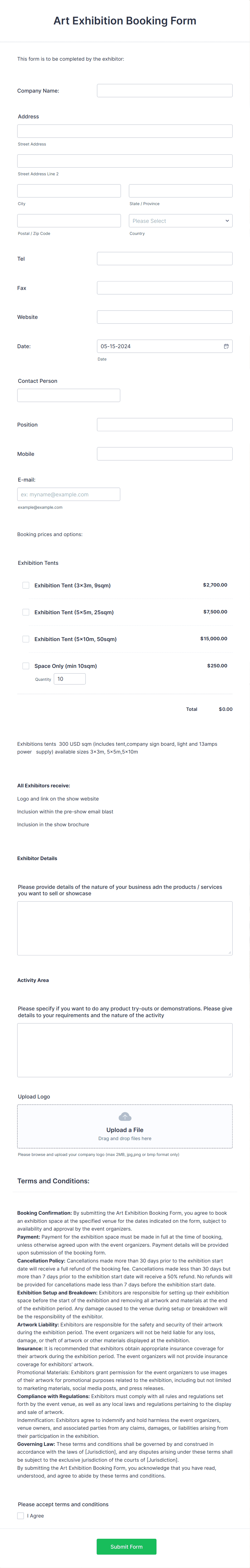
Task: Open the calendar picker on the Date field
Action: [x=226, y=346]
